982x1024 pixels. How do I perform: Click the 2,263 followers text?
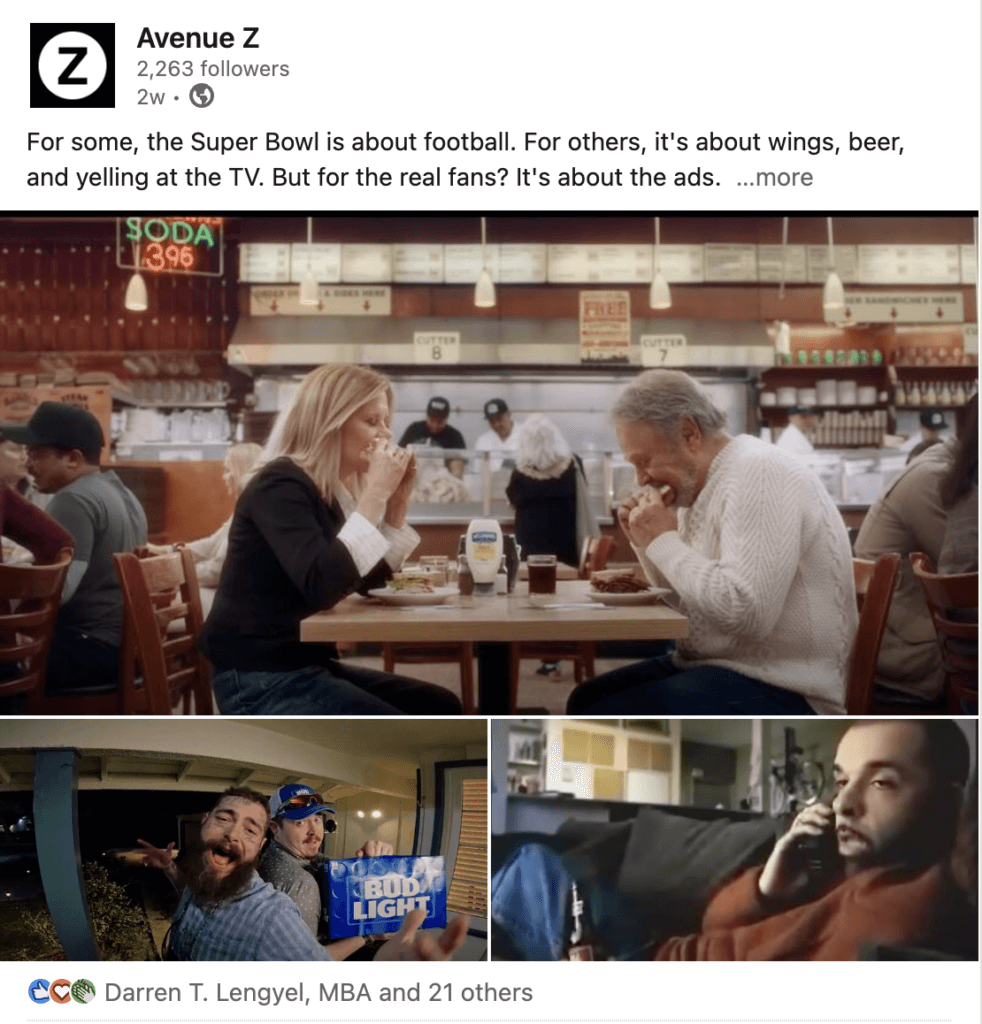point(213,69)
